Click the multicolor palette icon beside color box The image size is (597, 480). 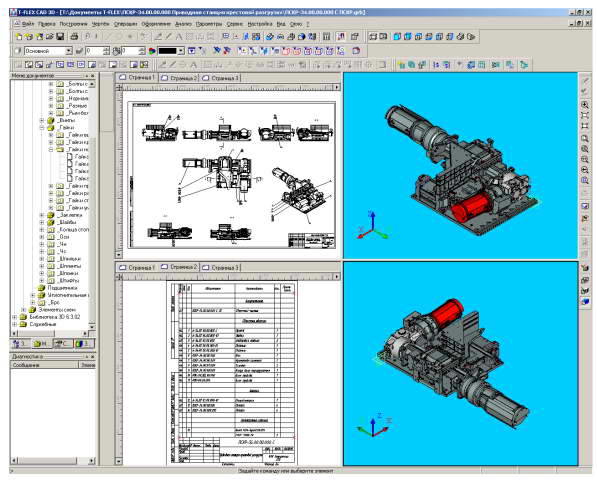coord(152,51)
